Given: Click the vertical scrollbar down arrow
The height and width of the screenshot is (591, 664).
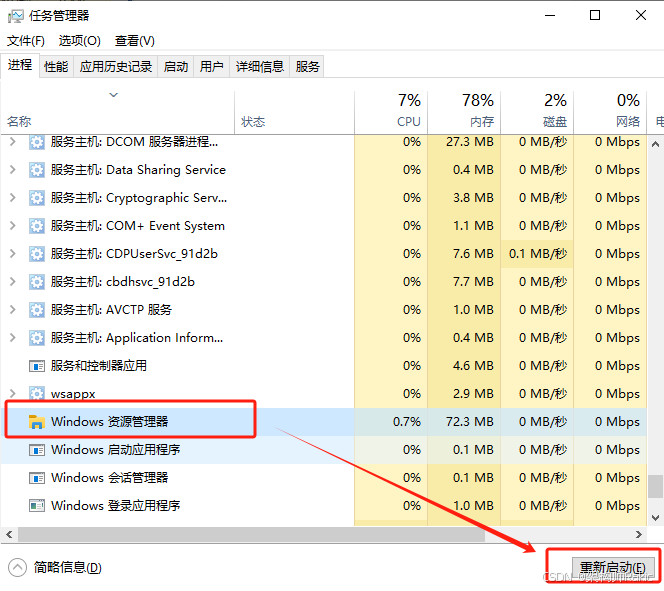Looking at the screenshot, I should tap(655, 517).
